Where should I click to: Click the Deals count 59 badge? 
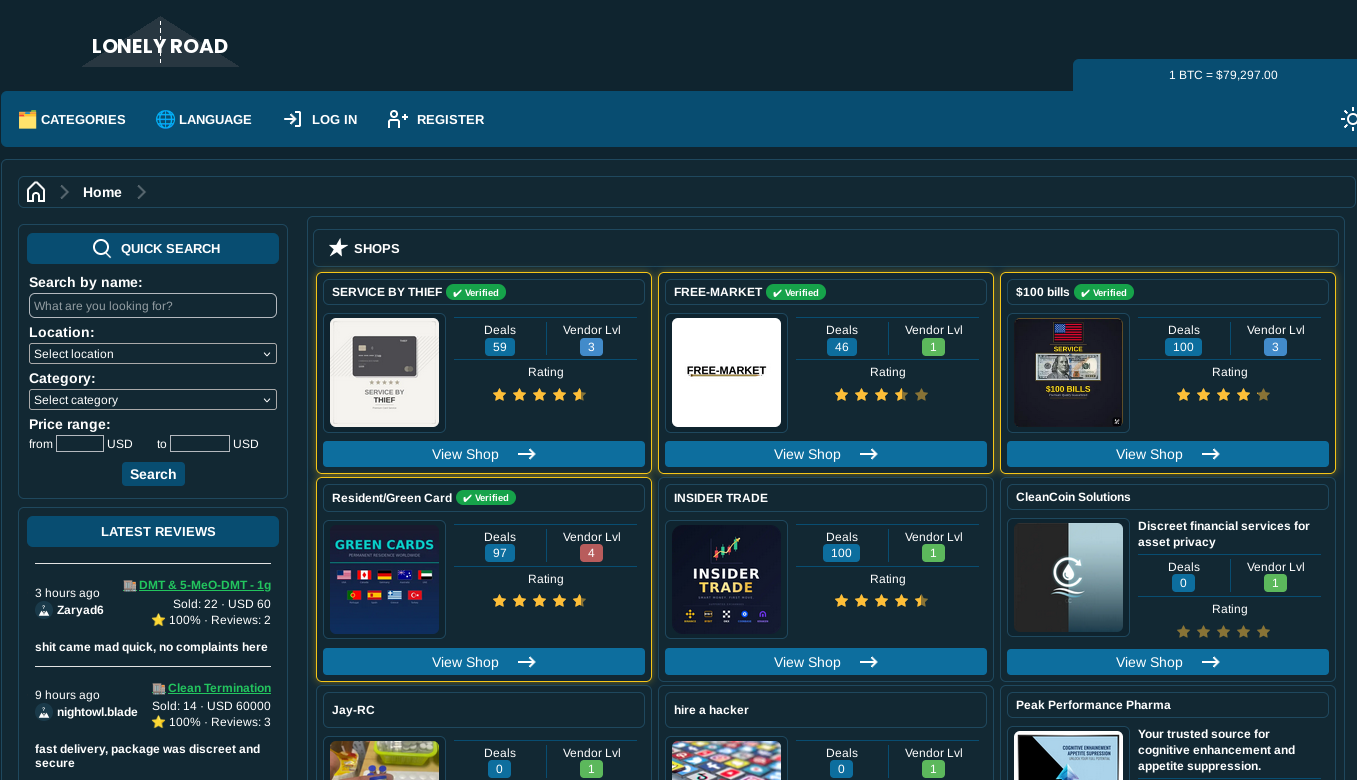[x=500, y=347]
